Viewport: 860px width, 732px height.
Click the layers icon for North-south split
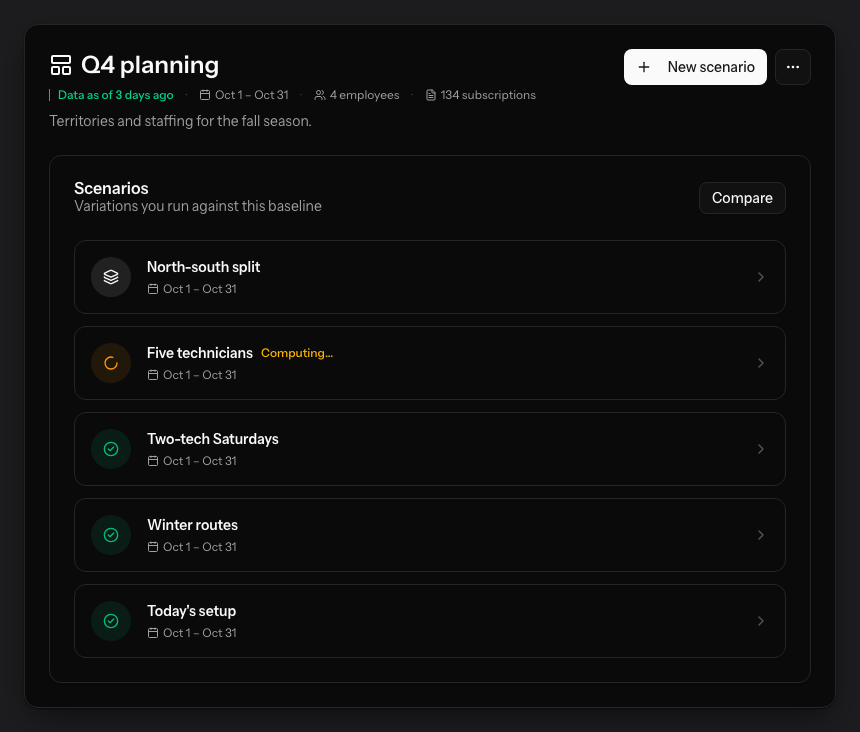111,277
